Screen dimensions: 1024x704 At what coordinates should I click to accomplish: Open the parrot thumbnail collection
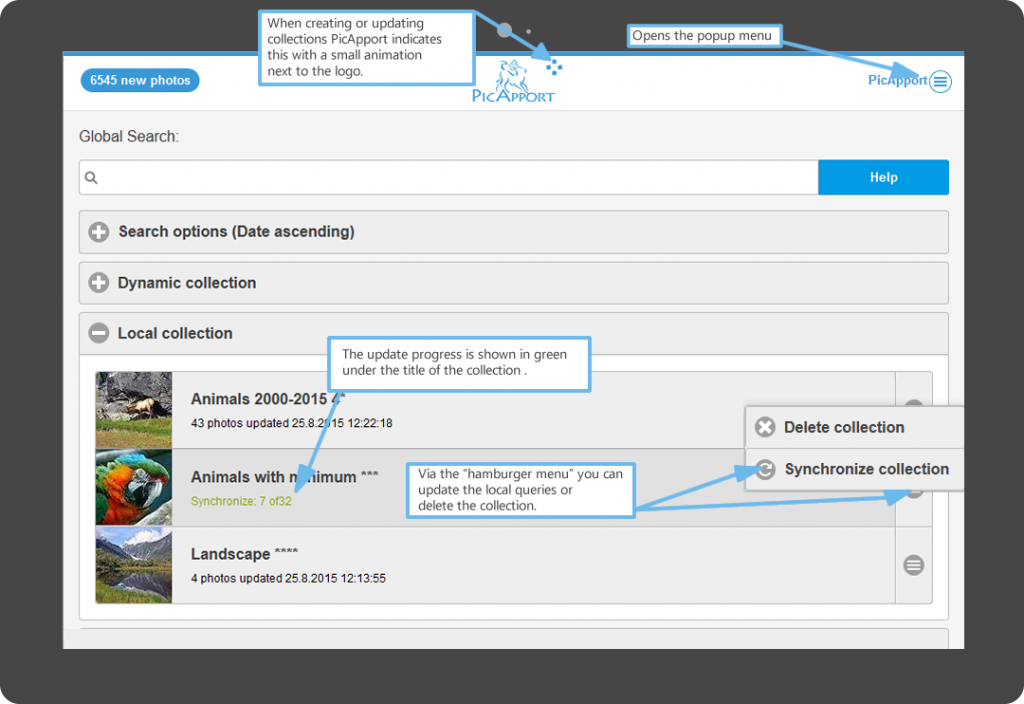pyautogui.click(x=134, y=487)
